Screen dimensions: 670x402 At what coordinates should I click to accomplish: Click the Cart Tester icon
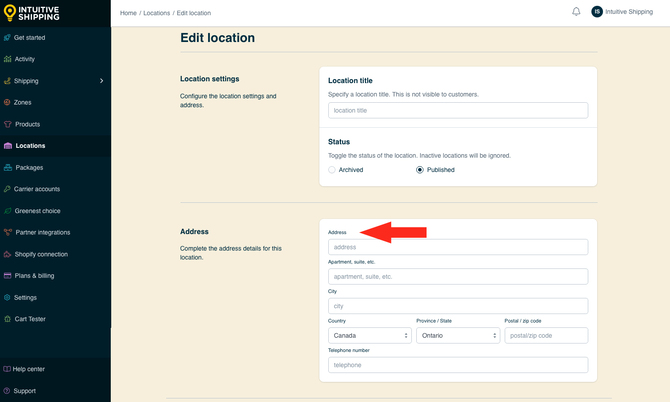pos(8,319)
